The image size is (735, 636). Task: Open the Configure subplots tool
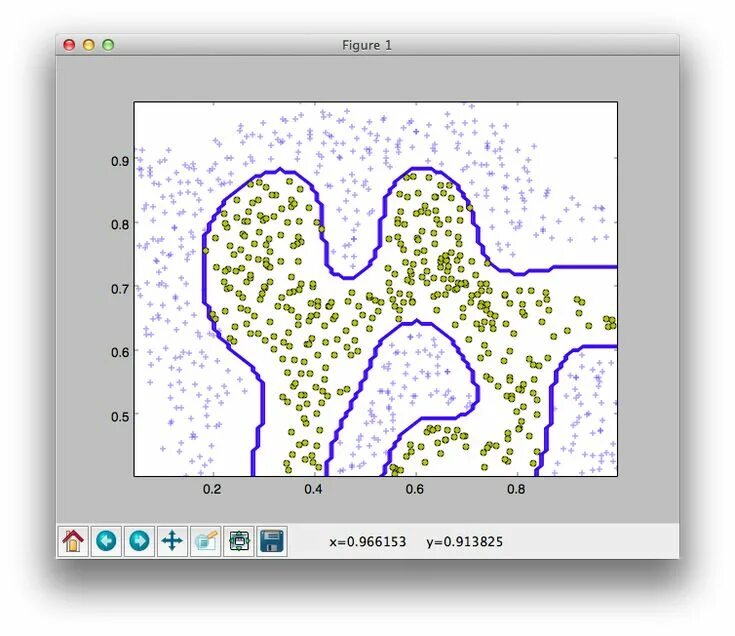tap(239, 541)
